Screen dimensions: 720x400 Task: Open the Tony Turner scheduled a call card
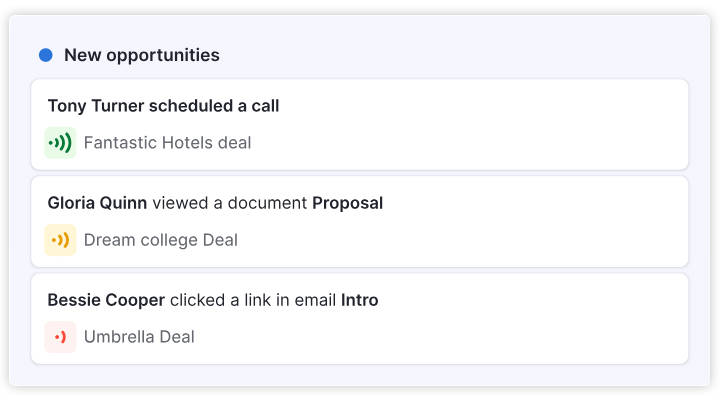(360, 124)
